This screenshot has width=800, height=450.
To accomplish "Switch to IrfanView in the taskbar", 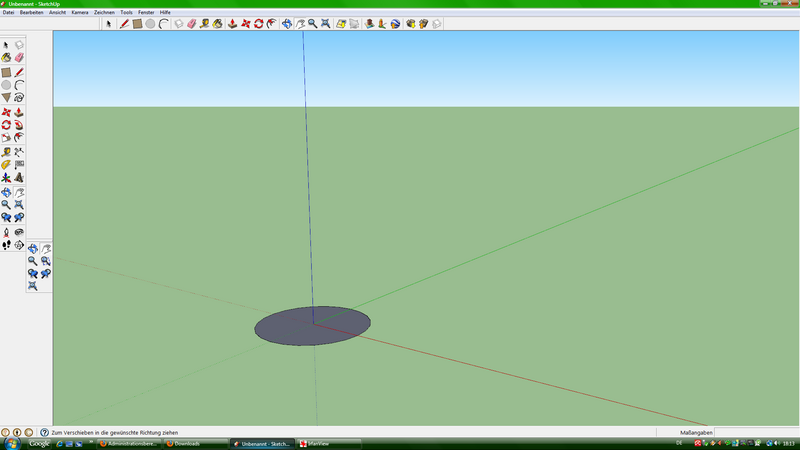I will pyautogui.click(x=320, y=443).
